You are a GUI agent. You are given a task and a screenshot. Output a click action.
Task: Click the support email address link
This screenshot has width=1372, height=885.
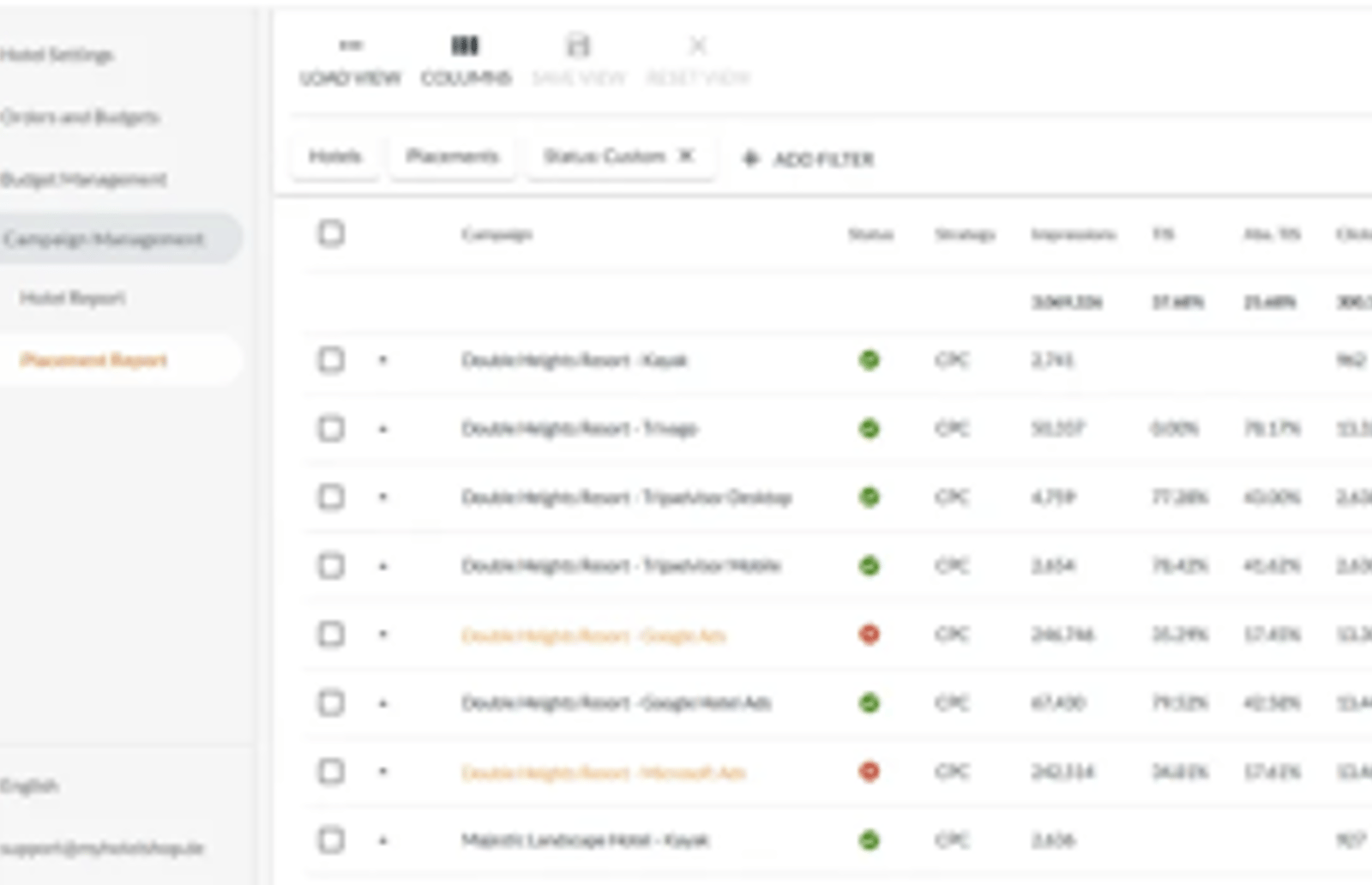click(102, 848)
